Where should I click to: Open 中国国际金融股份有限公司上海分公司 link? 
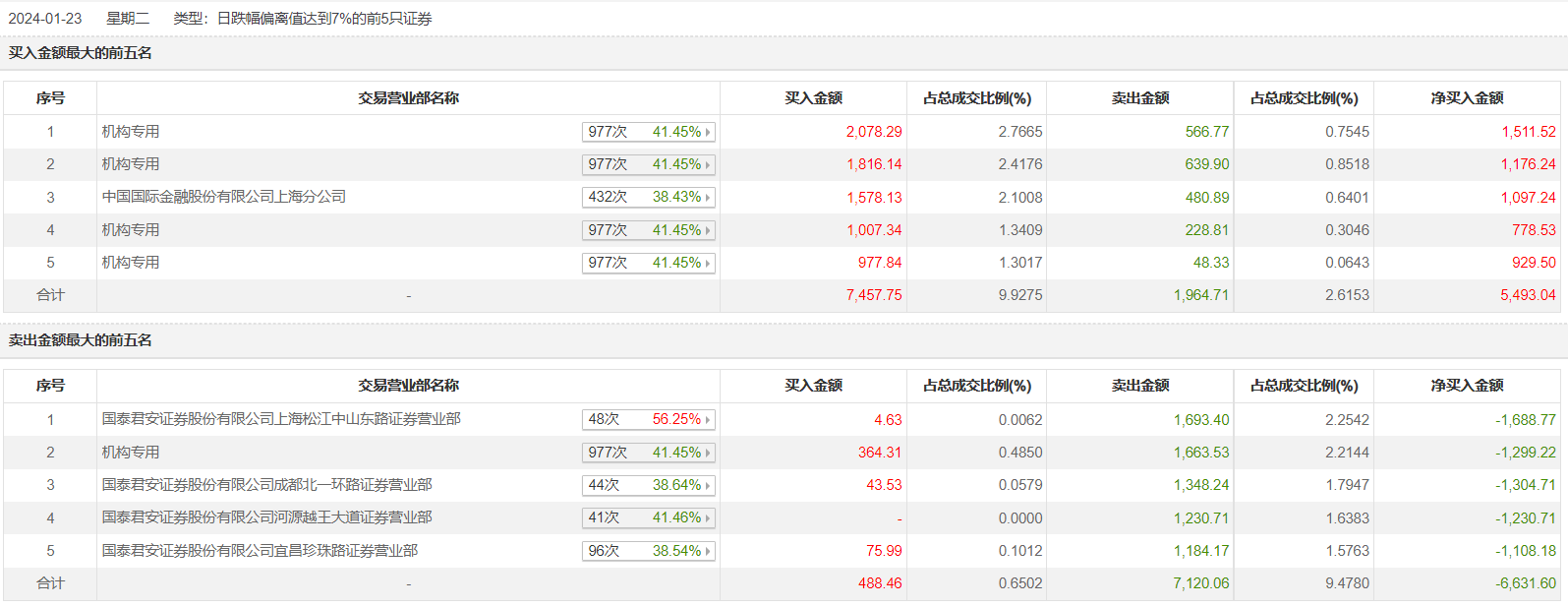point(224,197)
